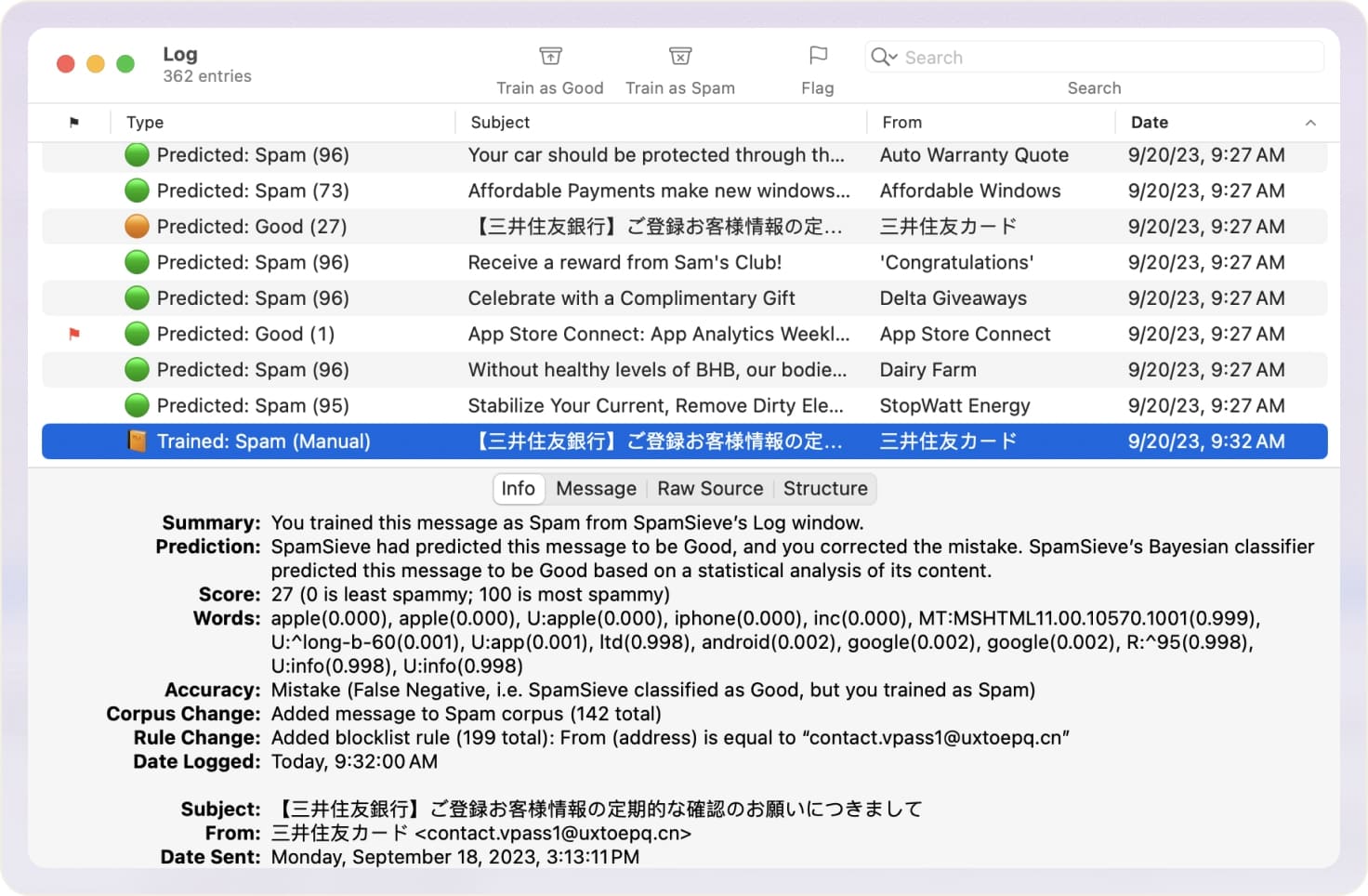Click the brown book icon on Trained: Spam row
Viewport: 1368px width, 896px height.
click(x=136, y=441)
